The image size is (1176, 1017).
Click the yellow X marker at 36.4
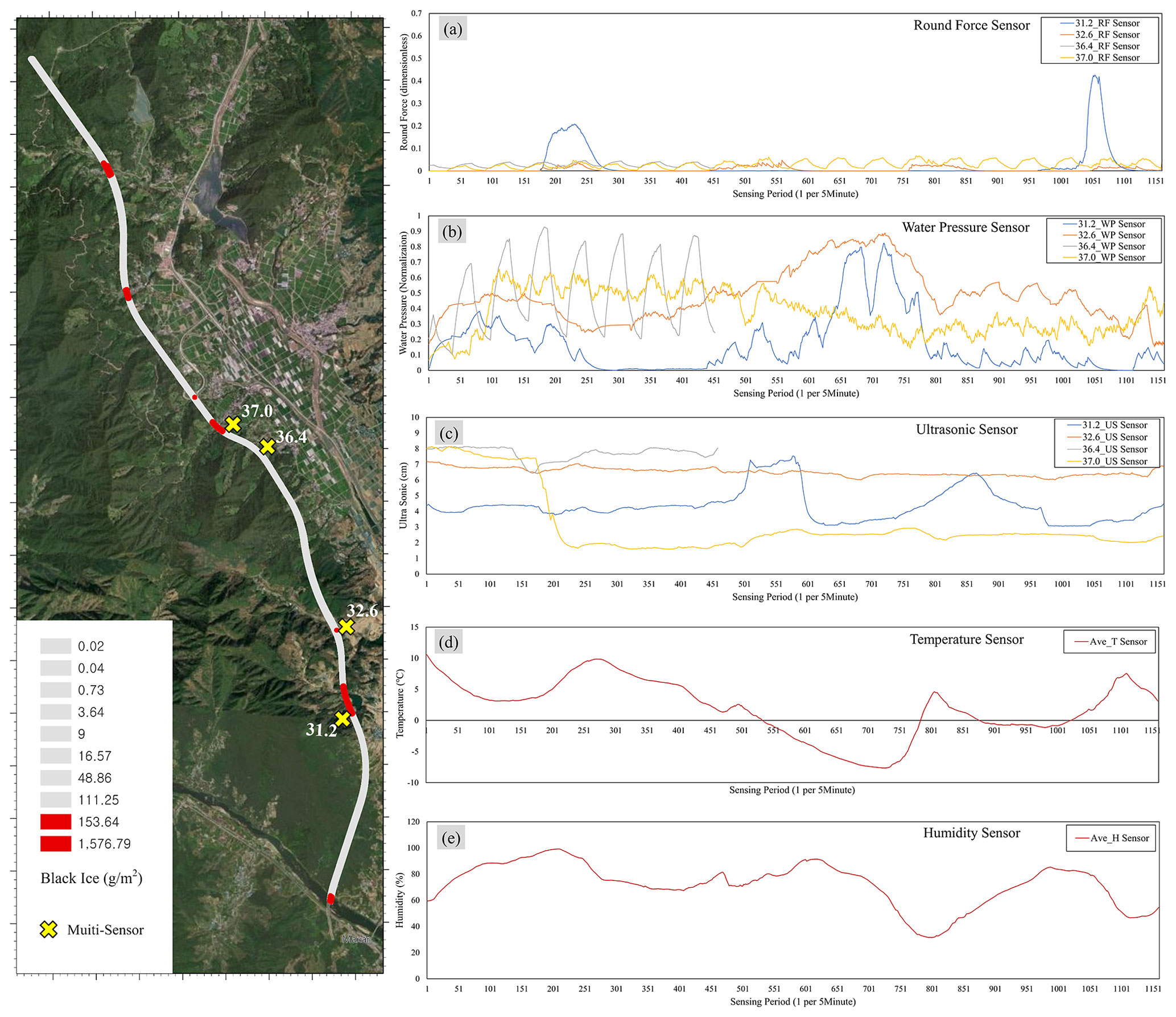(x=267, y=447)
